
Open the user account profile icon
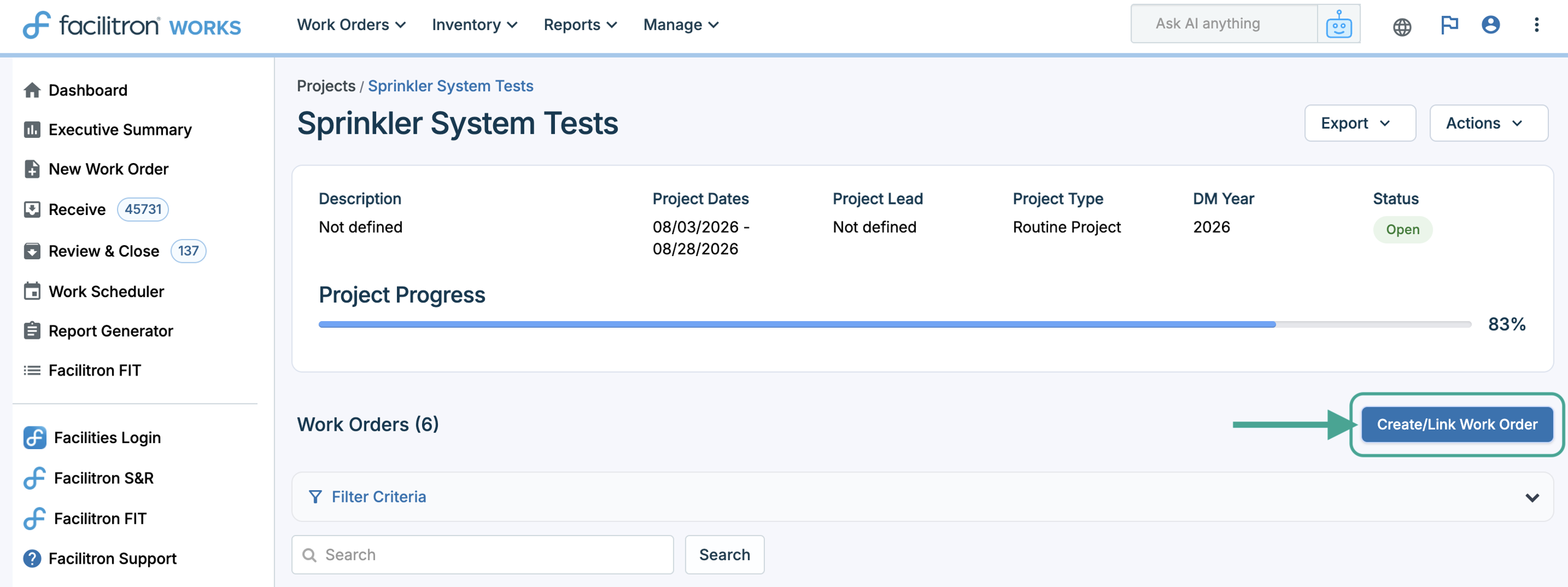[1490, 25]
